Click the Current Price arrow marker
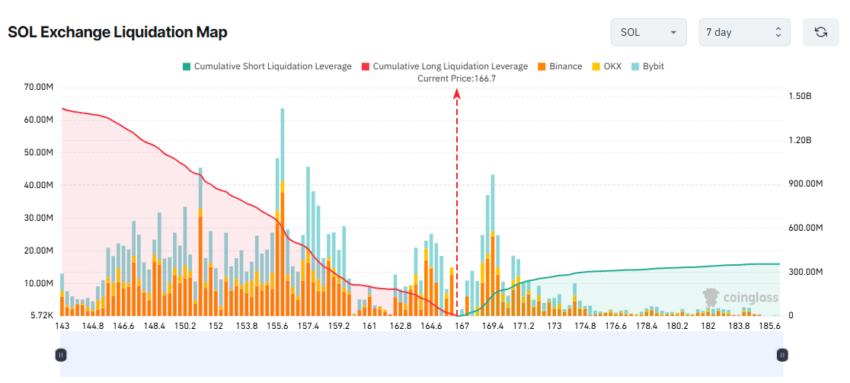This screenshot has height=383, width=850. tap(457, 94)
